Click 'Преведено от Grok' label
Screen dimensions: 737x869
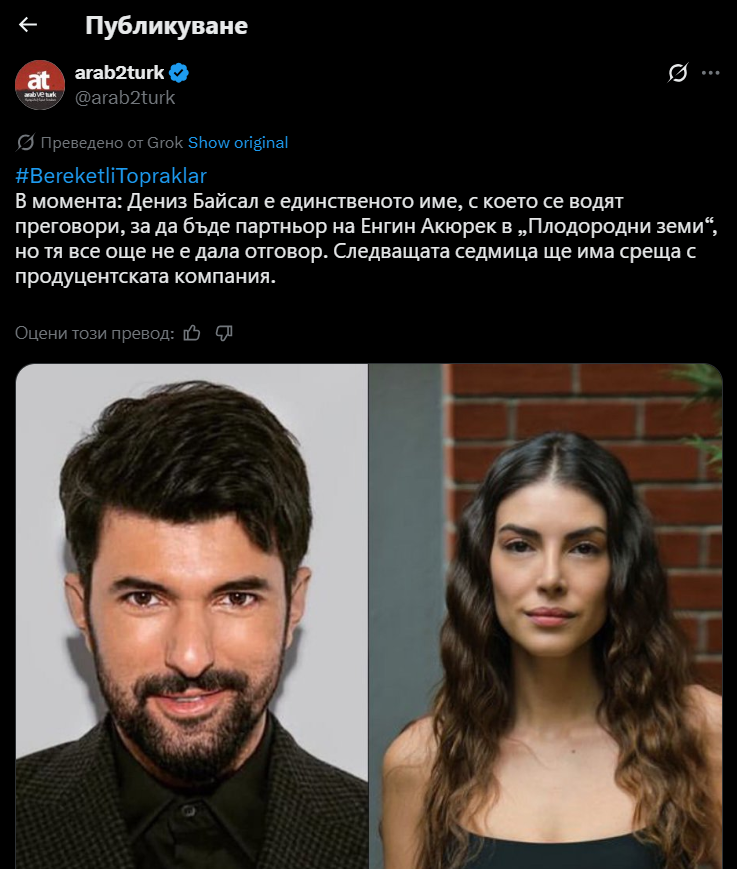point(111,142)
